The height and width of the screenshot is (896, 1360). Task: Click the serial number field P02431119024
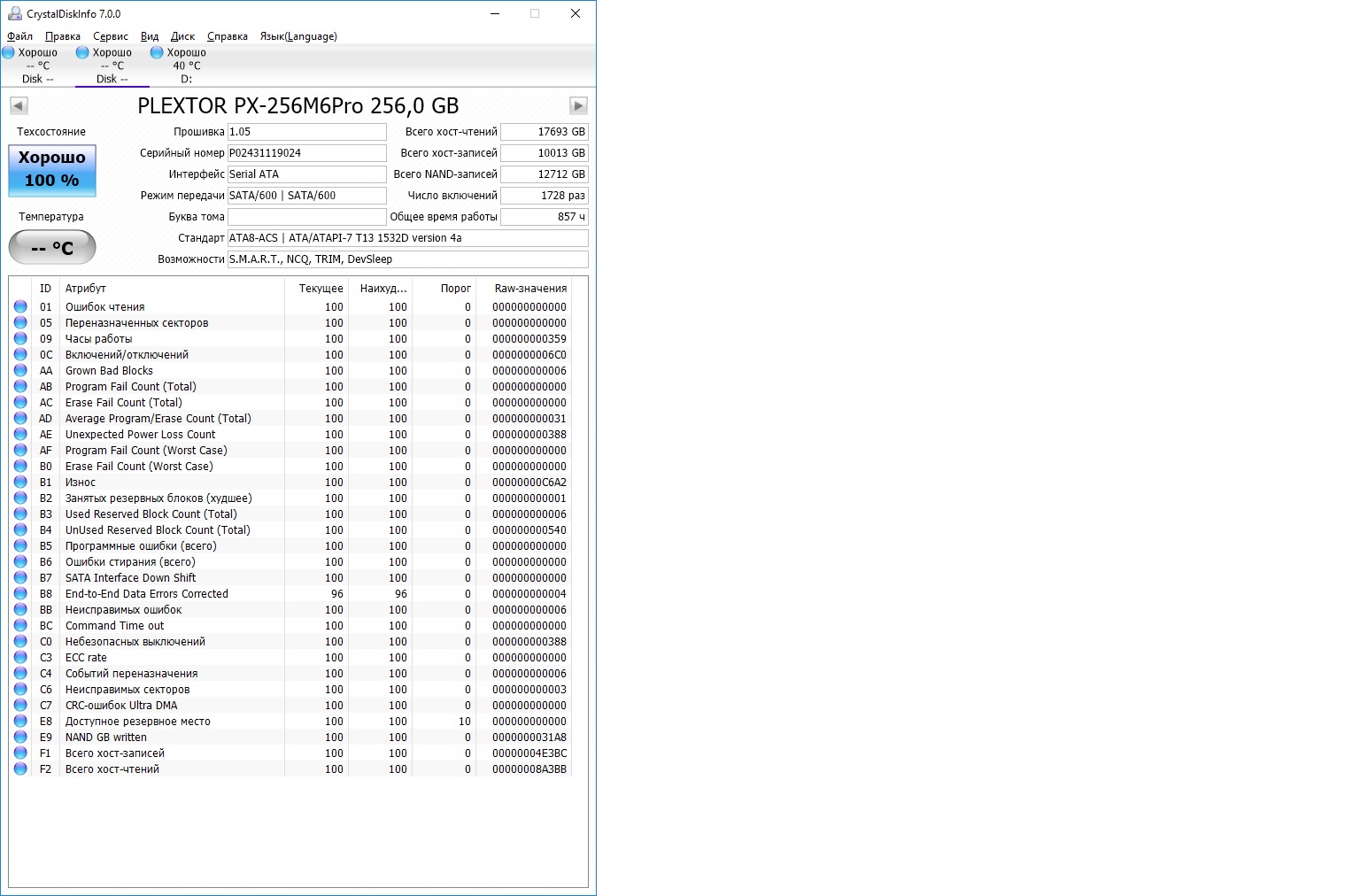click(306, 153)
